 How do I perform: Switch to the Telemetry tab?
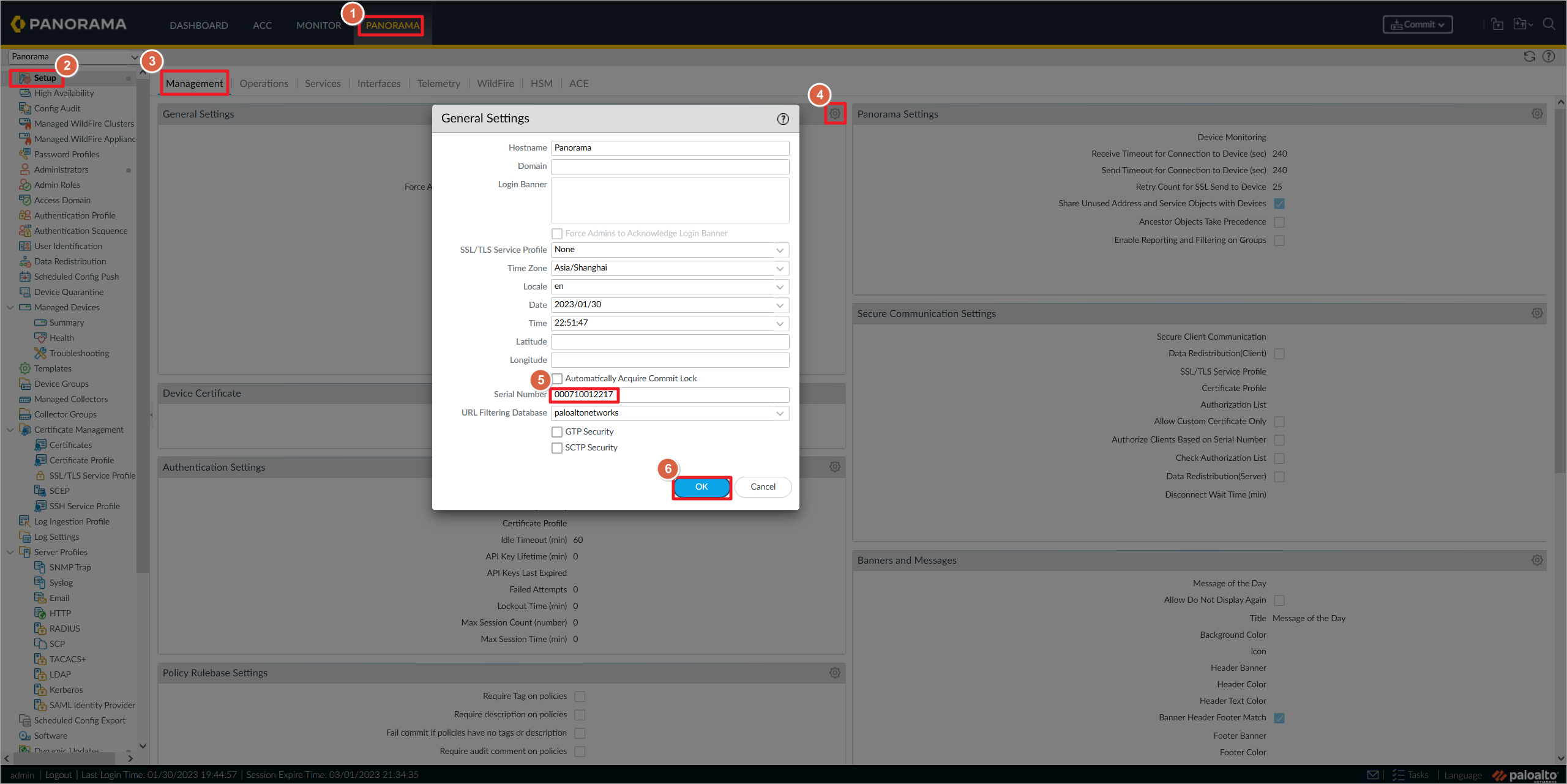click(438, 83)
